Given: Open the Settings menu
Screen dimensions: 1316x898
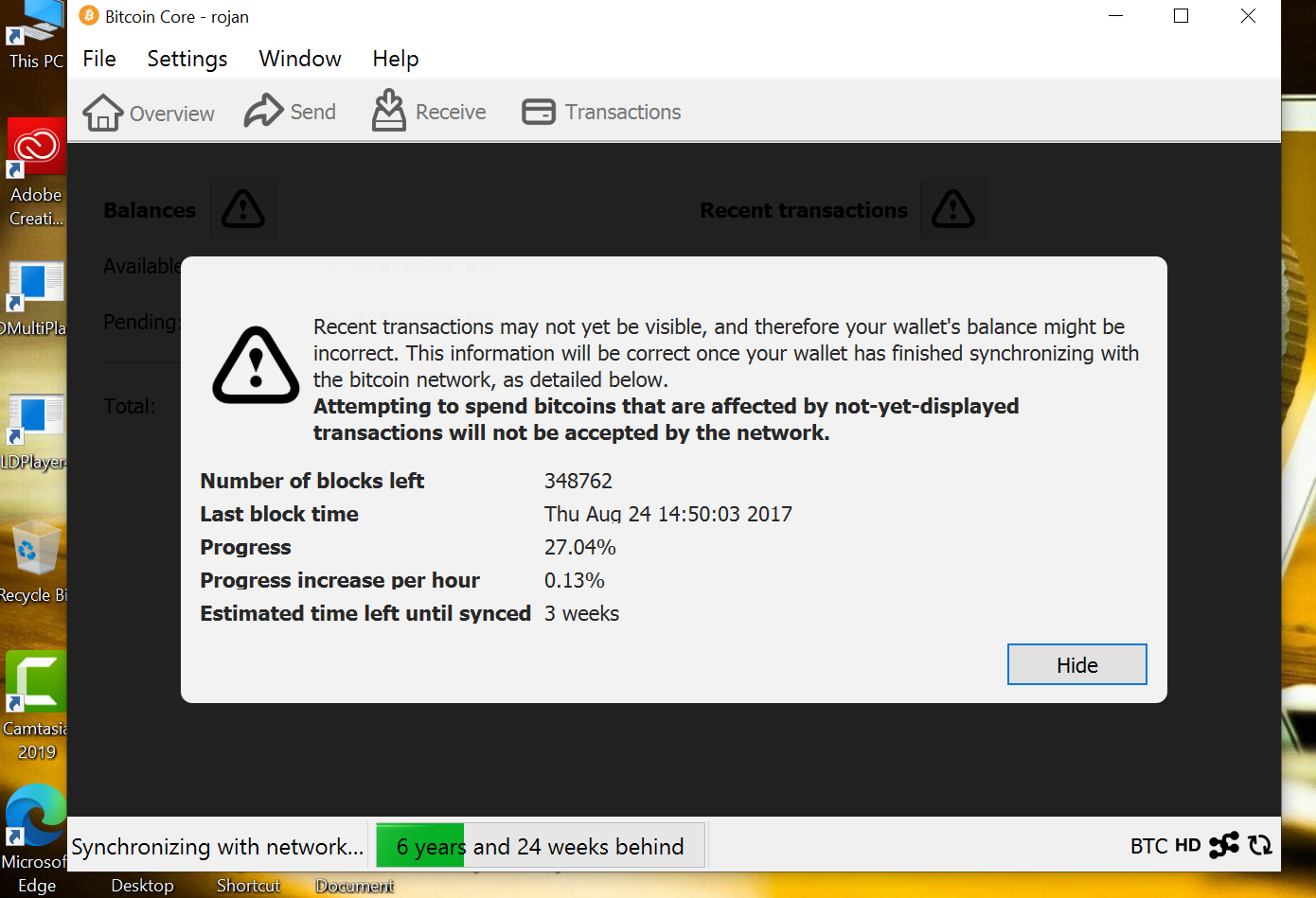Looking at the screenshot, I should pos(187,59).
